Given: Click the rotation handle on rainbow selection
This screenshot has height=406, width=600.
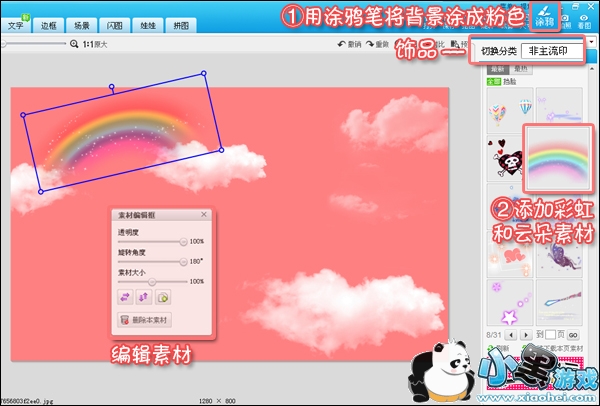Looking at the screenshot, I should 111,87.
